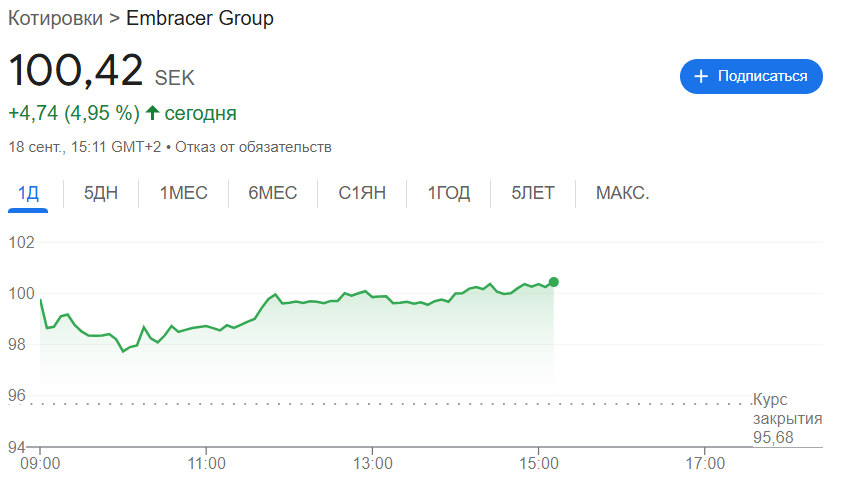Select the С1ЯН year-to-date tab
Image resolution: width=867 pixels, height=480 pixels.
(x=362, y=193)
